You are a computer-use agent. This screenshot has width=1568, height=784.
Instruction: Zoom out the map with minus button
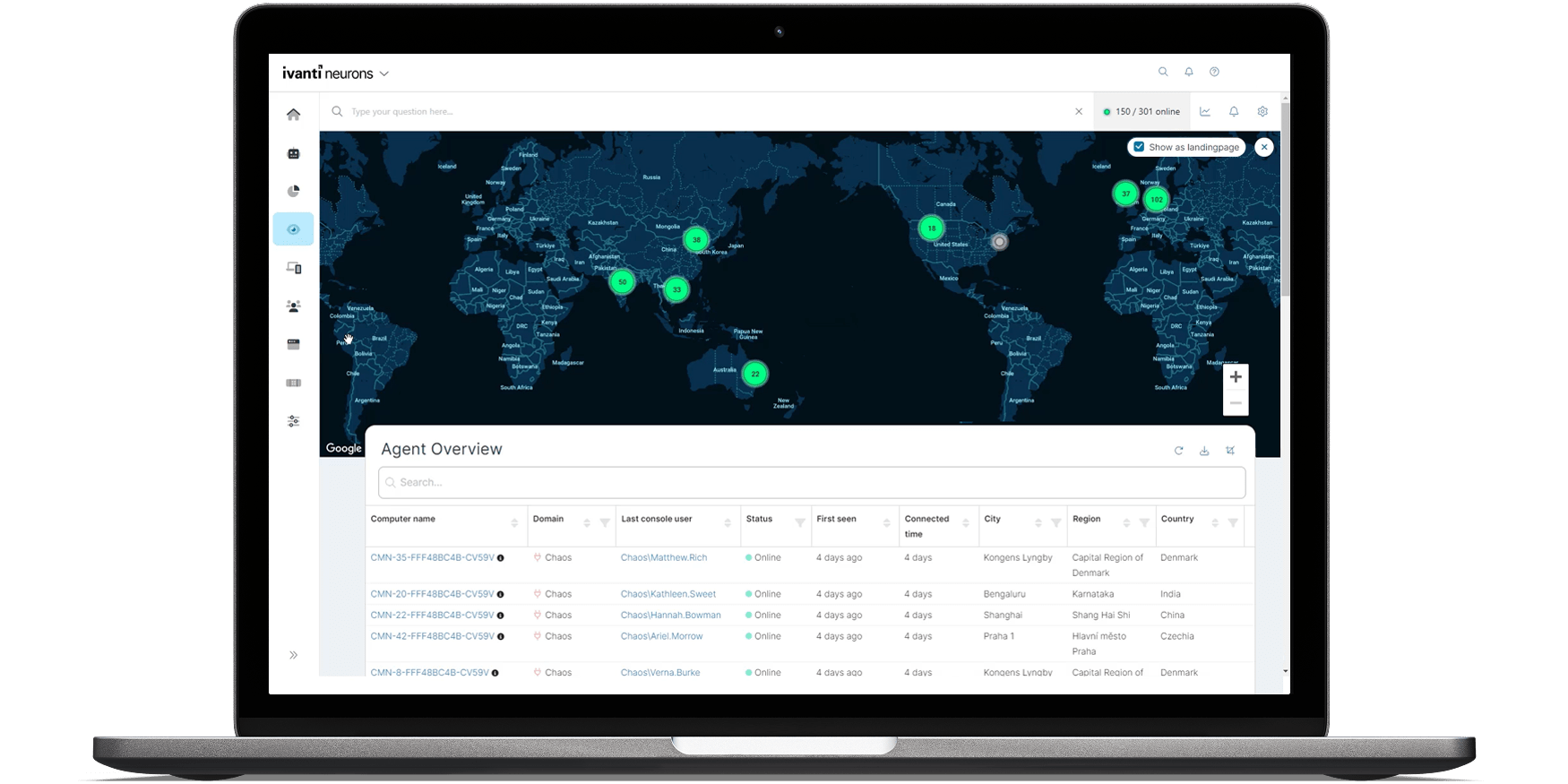point(1236,403)
